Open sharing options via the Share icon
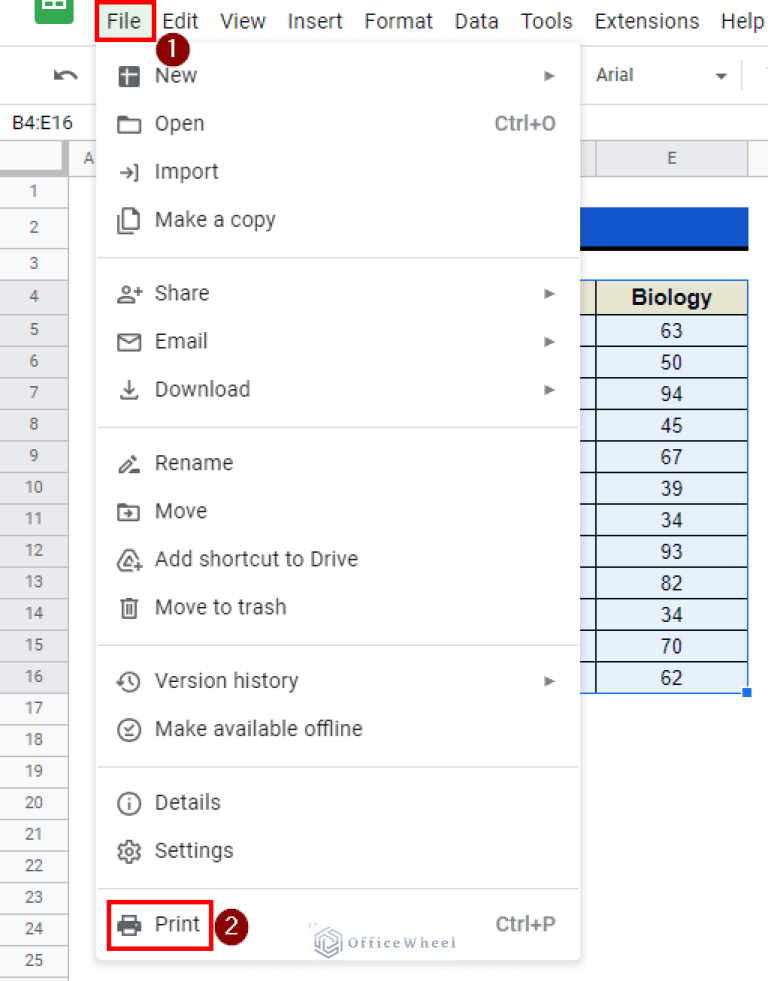 (129, 293)
